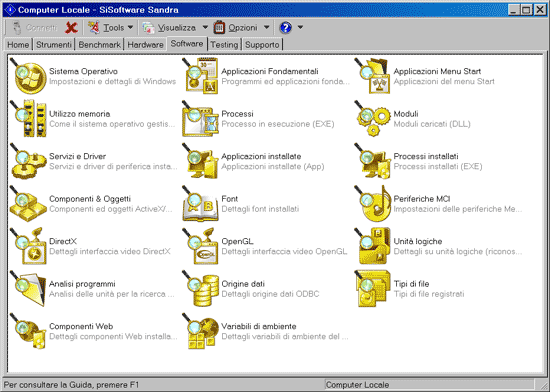Maximize the Sandra window
Image resolution: width=550 pixels, height=392 pixels.
click(526, 10)
